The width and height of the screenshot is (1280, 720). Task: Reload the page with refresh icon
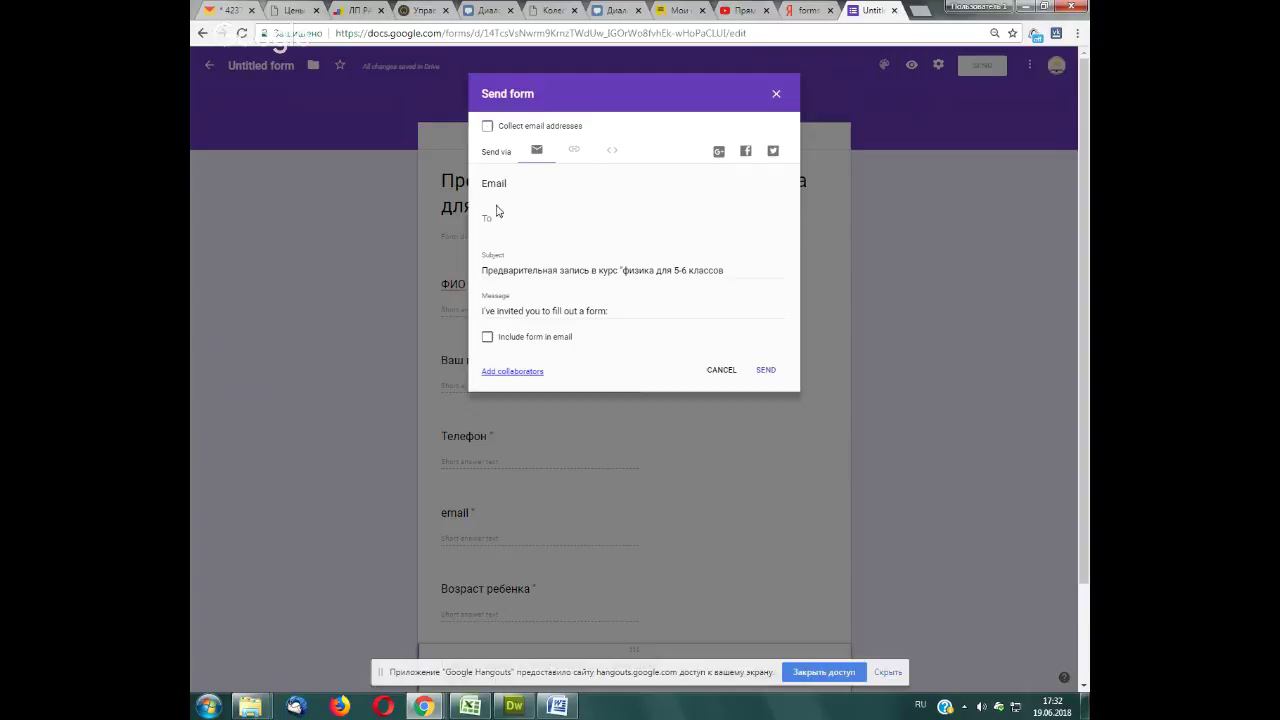(x=242, y=33)
